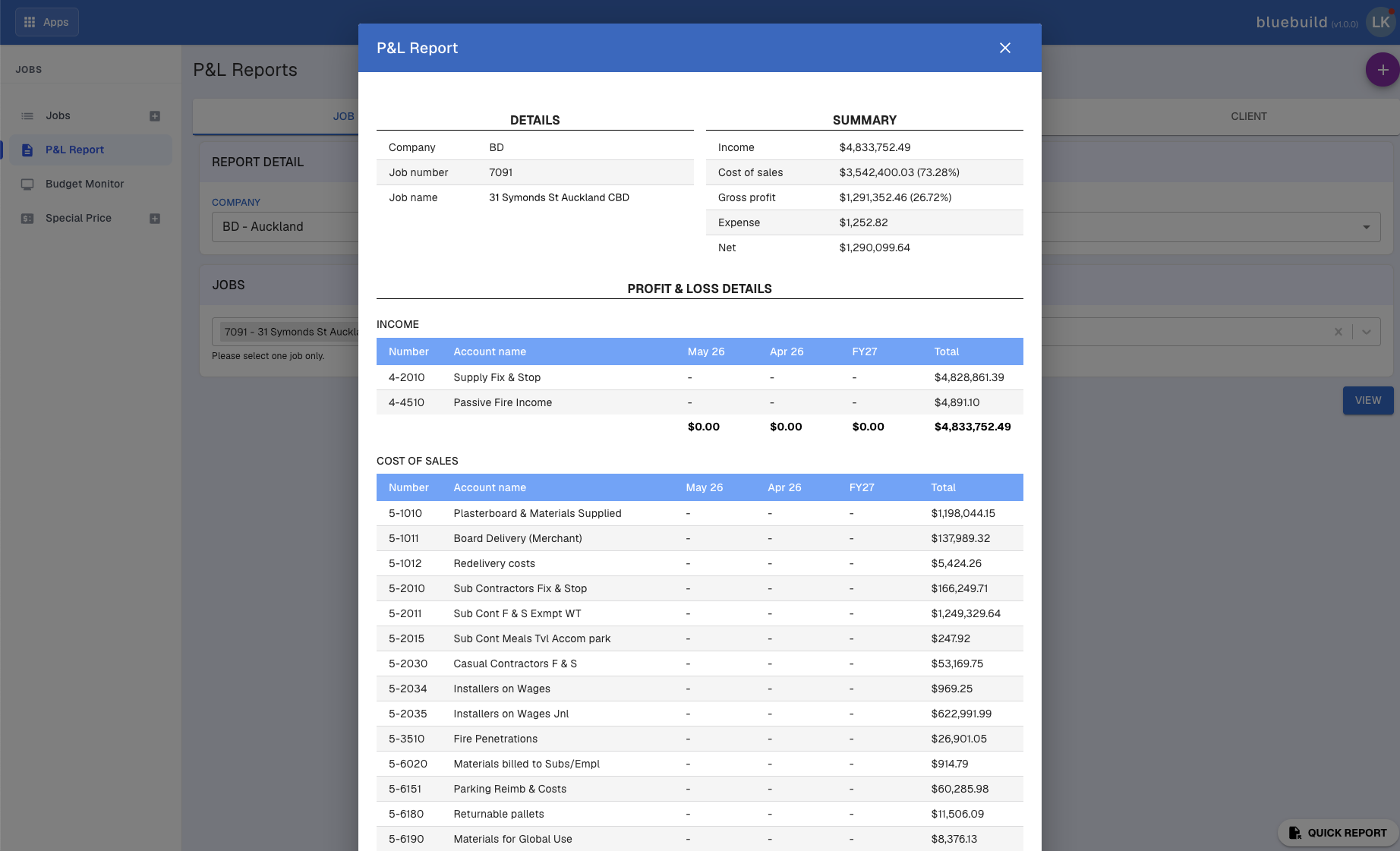Click the Net value $1,290,099.64
The height and width of the screenshot is (851, 1400).
click(875, 247)
